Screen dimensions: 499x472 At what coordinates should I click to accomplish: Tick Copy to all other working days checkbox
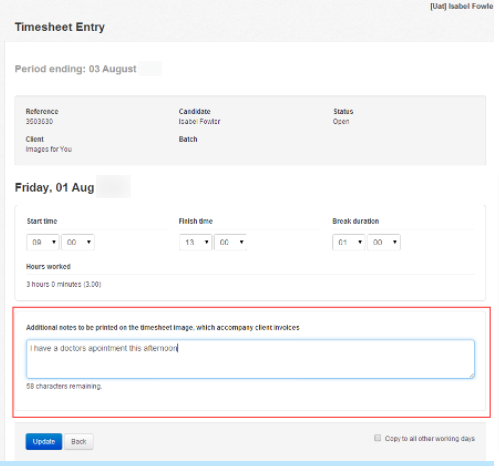(x=377, y=438)
